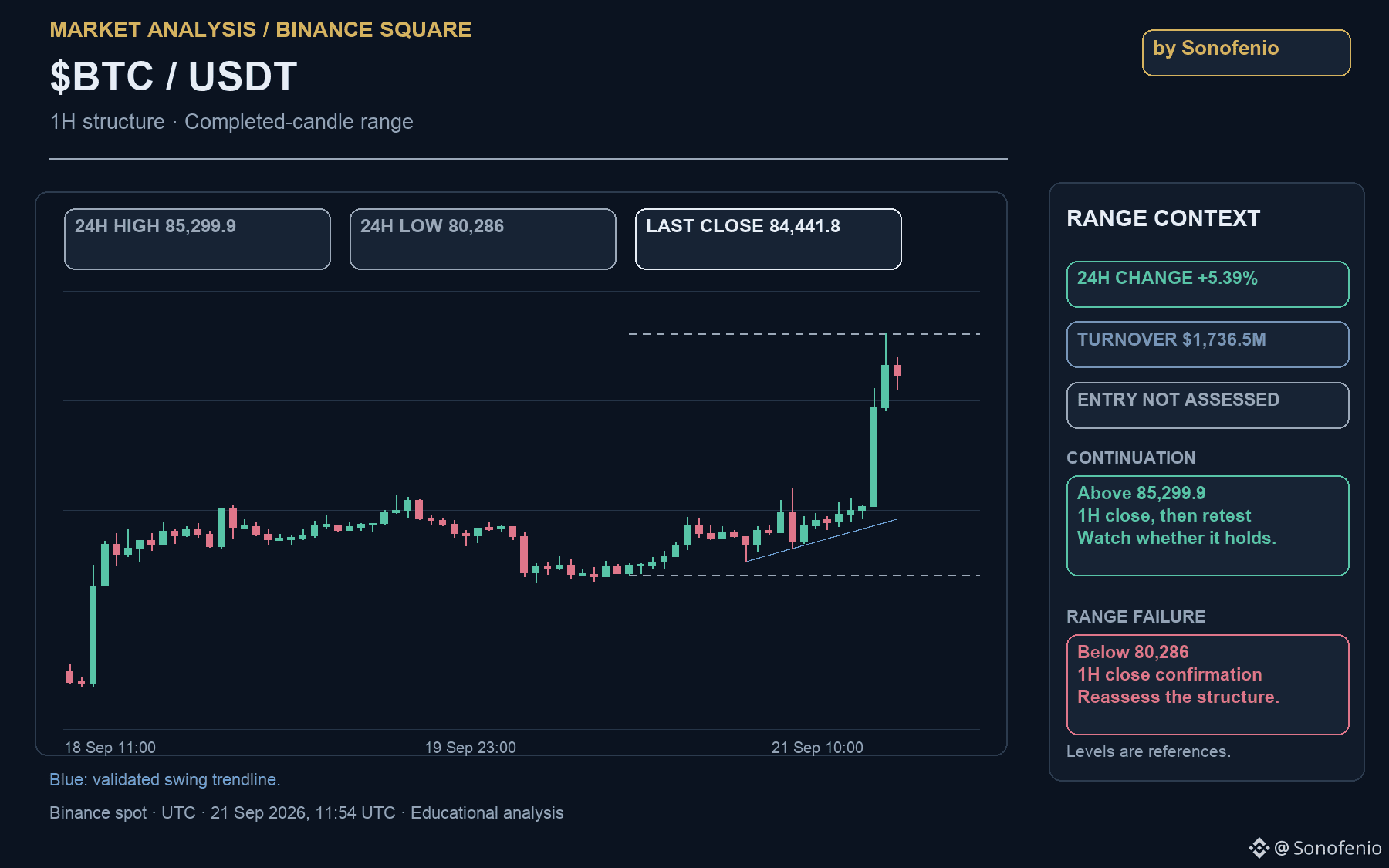Click the 24H CHANGE +5.39% pill

click(x=1208, y=284)
